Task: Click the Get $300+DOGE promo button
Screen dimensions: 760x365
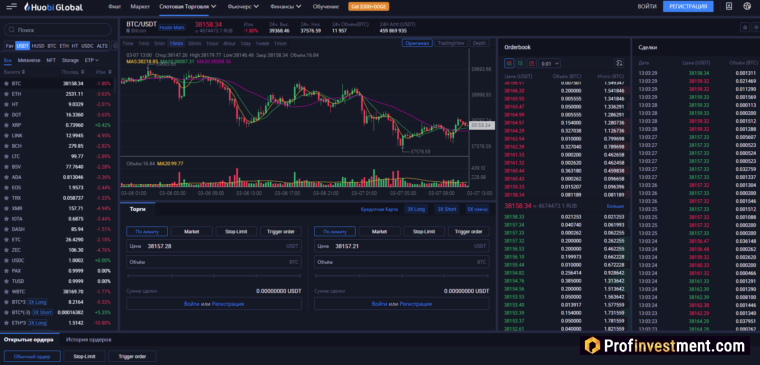Action: tap(368, 7)
